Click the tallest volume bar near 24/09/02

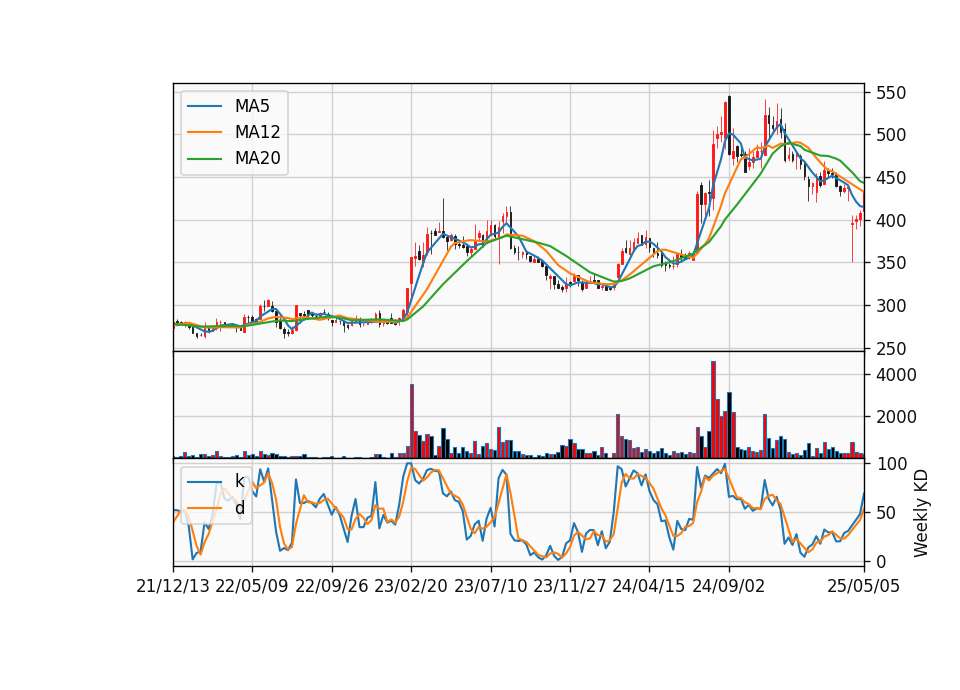click(x=713, y=410)
